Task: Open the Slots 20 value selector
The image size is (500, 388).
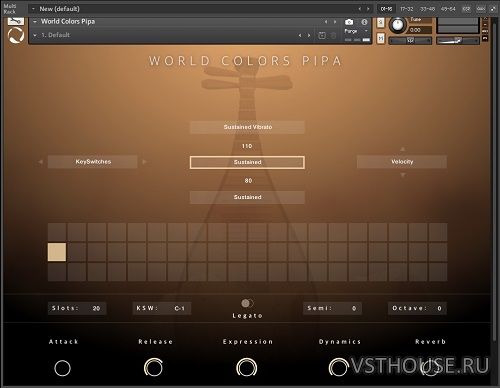Action: pyautogui.click(x=77, y=309)
